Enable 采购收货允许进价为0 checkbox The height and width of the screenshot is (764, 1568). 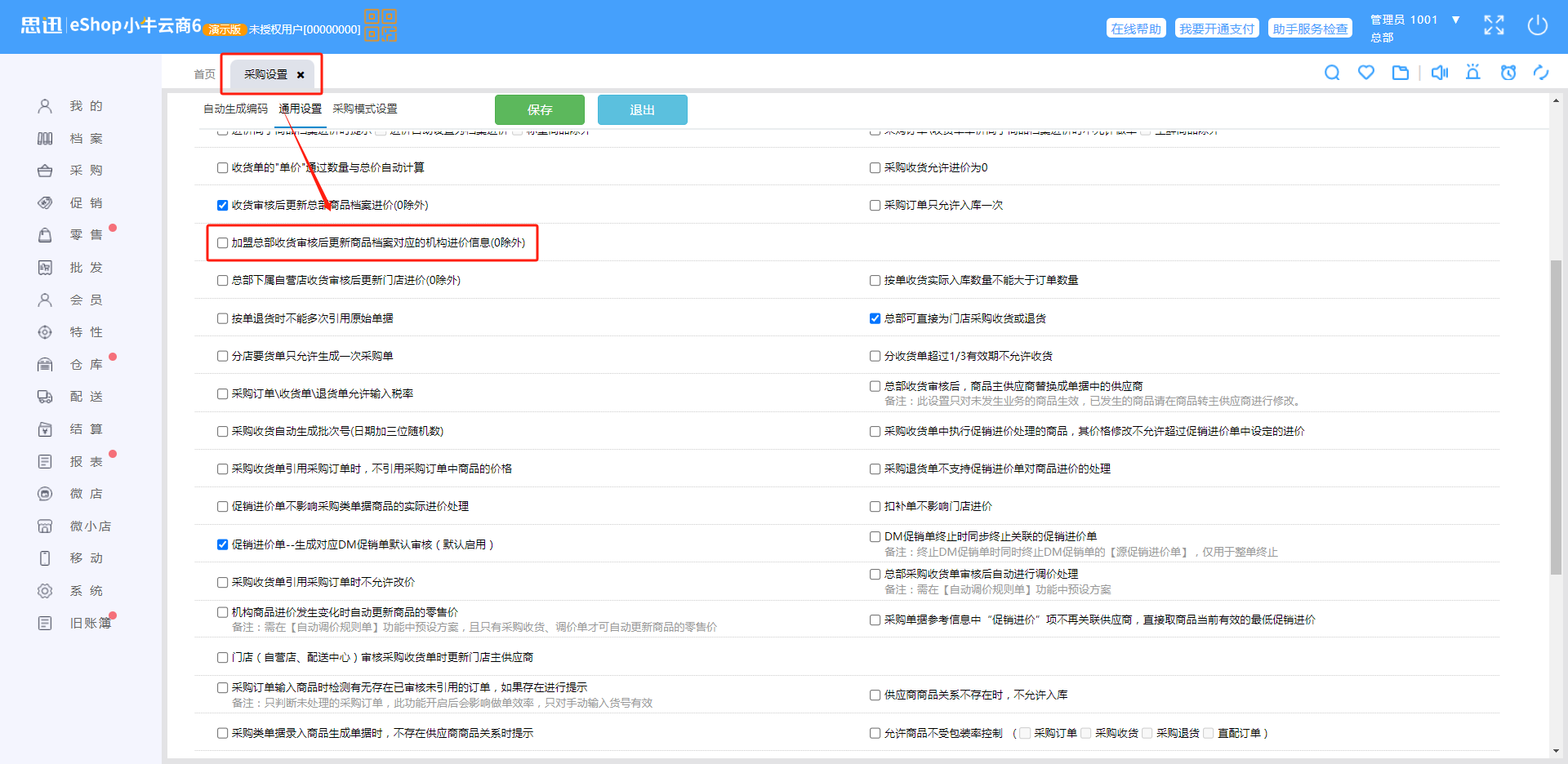click(875, 168)
